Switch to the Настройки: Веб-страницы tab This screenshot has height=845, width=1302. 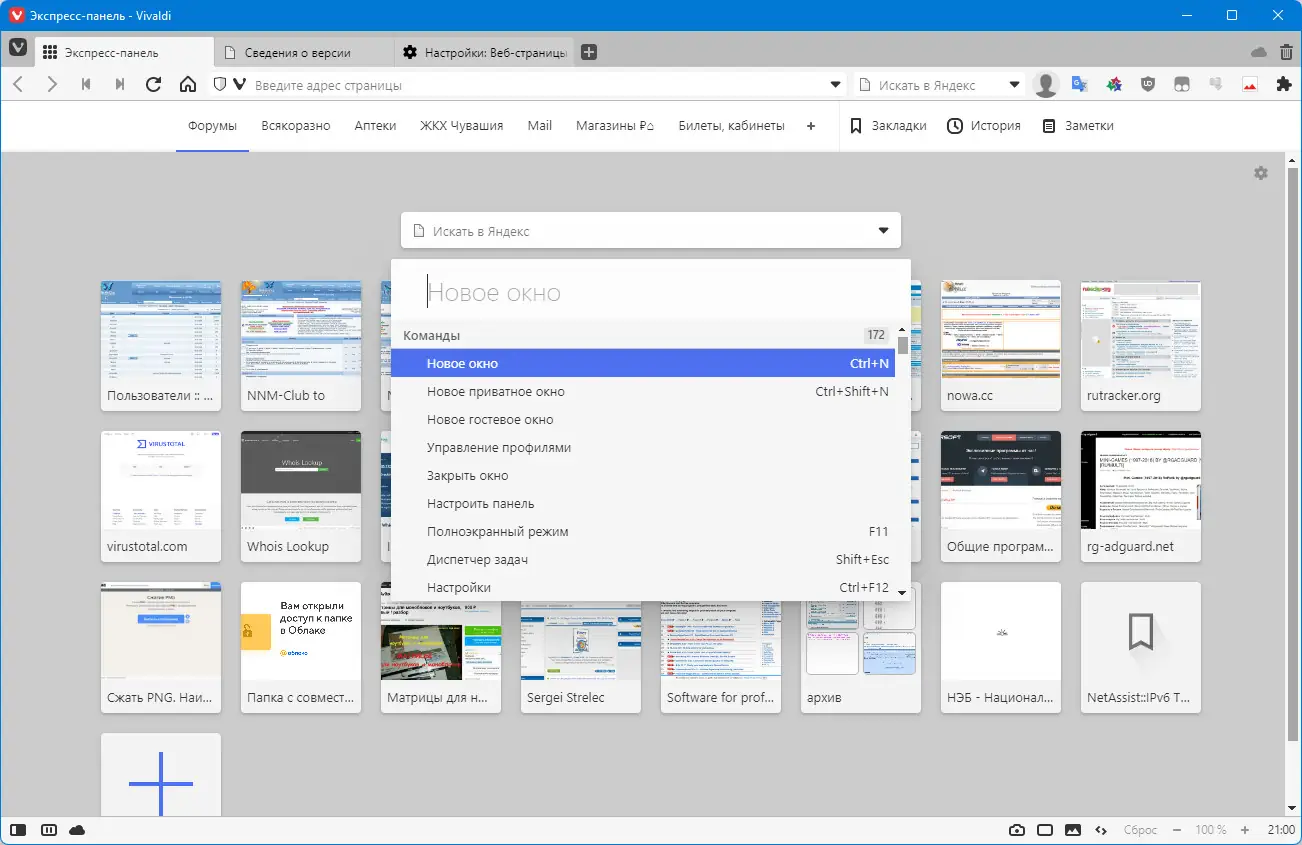pyautogui.click(x=483, y=52)
